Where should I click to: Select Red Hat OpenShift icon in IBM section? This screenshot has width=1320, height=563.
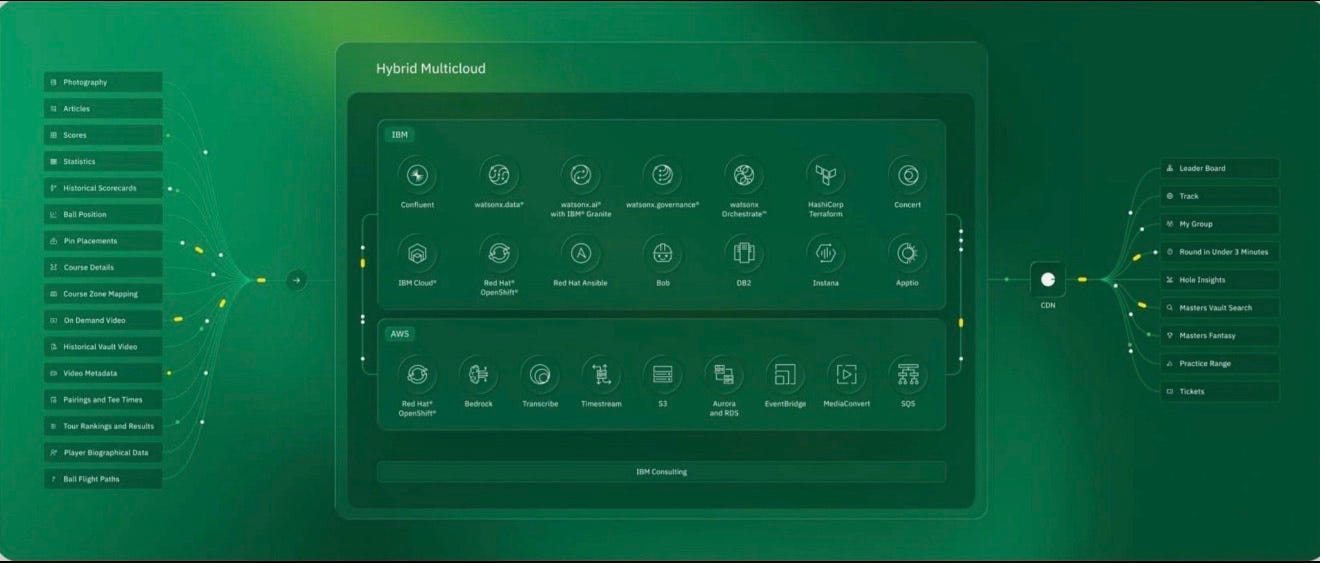tap(499, 253)
